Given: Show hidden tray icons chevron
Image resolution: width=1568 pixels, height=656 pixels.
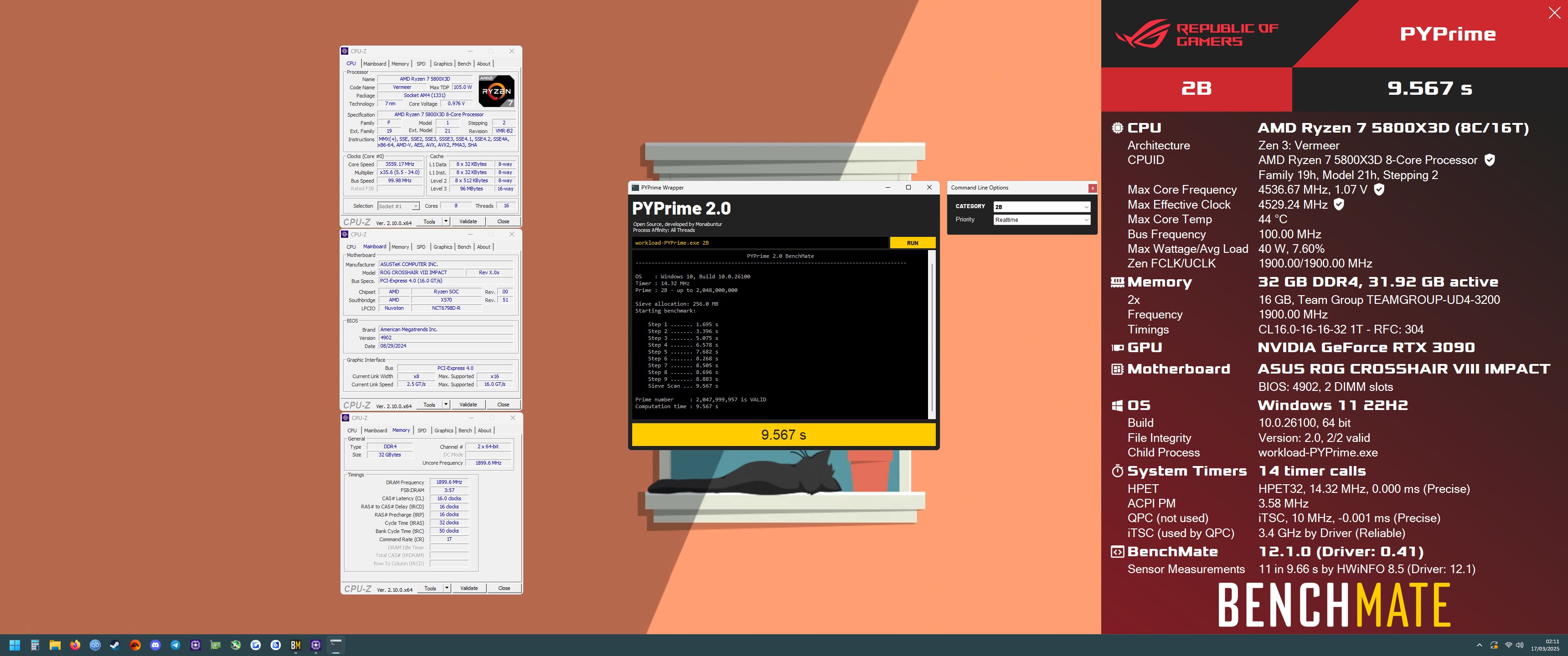Looking at the screenshot, I should coord(1479,645).
